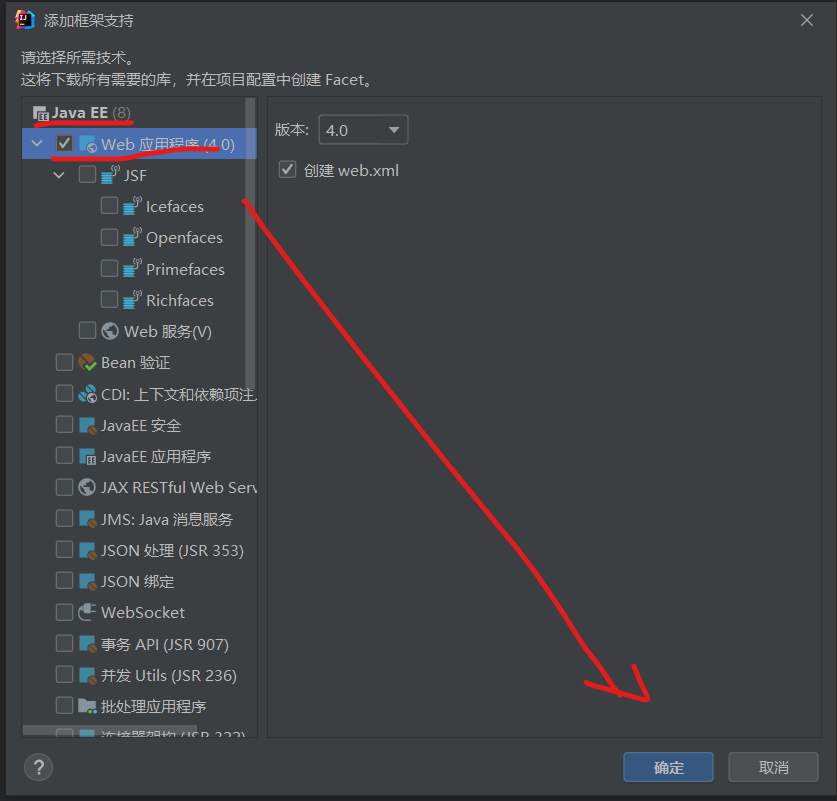The height and width of the screenshot is (801, 837).
Task: Click the JSON 处理 (JSR 353) icon
Action: tap(87, 550)
